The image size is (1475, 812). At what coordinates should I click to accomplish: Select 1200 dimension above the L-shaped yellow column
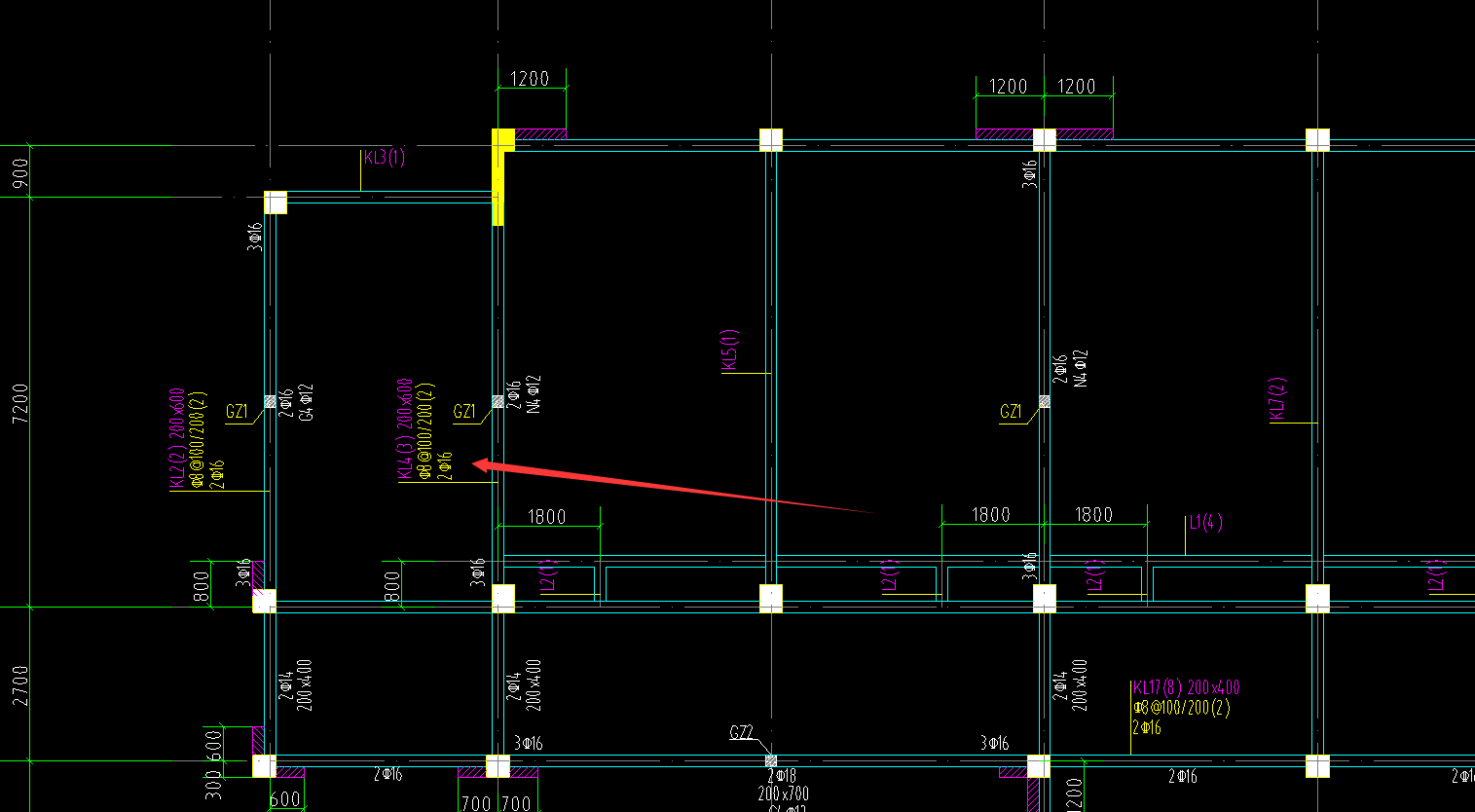tap(530, 79)
